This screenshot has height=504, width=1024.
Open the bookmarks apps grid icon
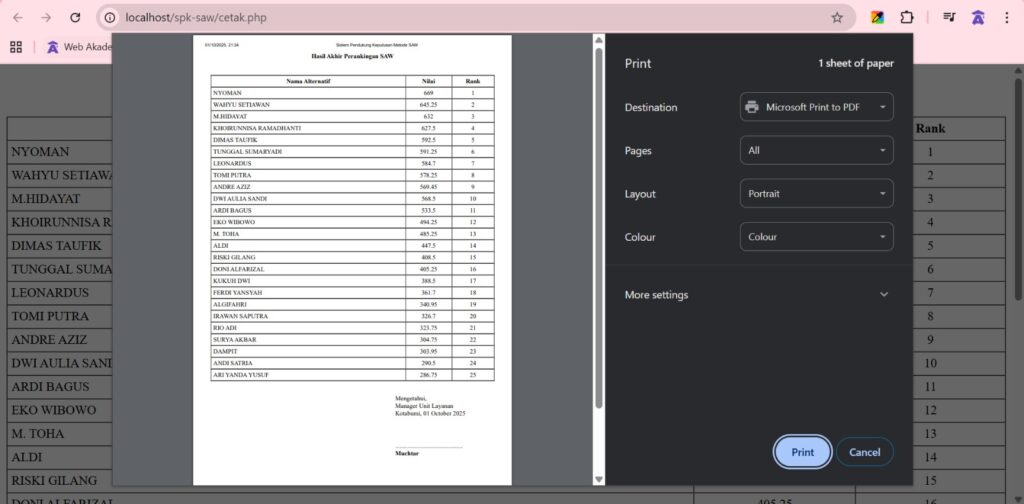click(16, 46)
